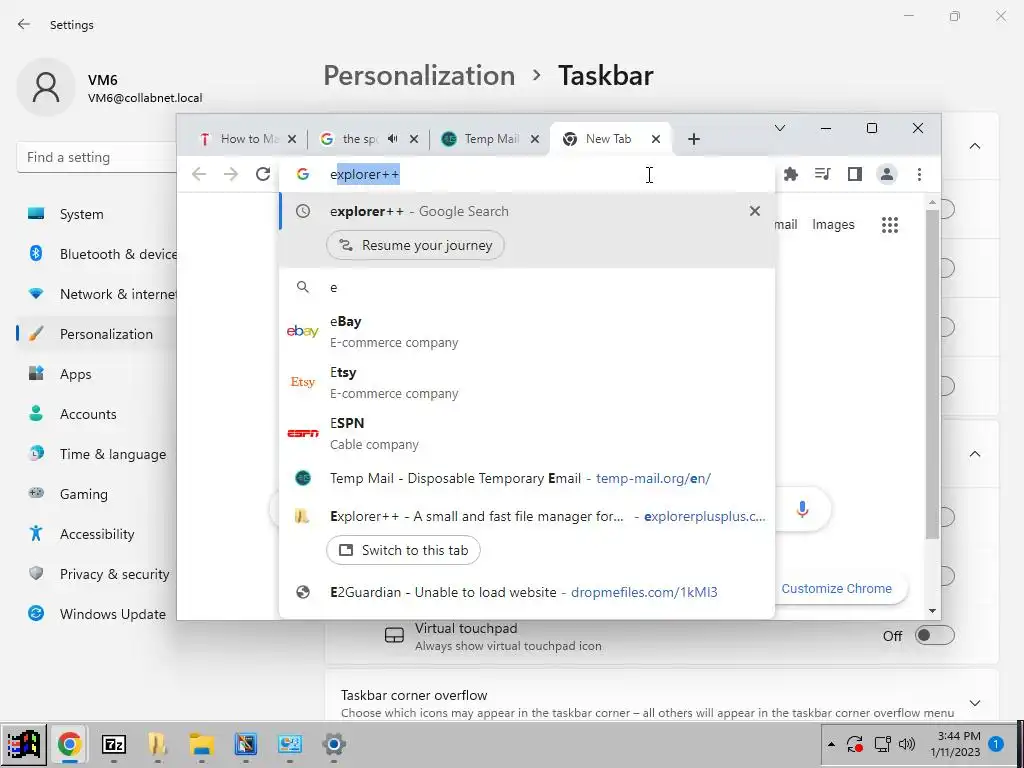The width and height of the screenshot is (1024, 768).
Task: Select the single letter e search suggestion
Action: tap(526, 287)
